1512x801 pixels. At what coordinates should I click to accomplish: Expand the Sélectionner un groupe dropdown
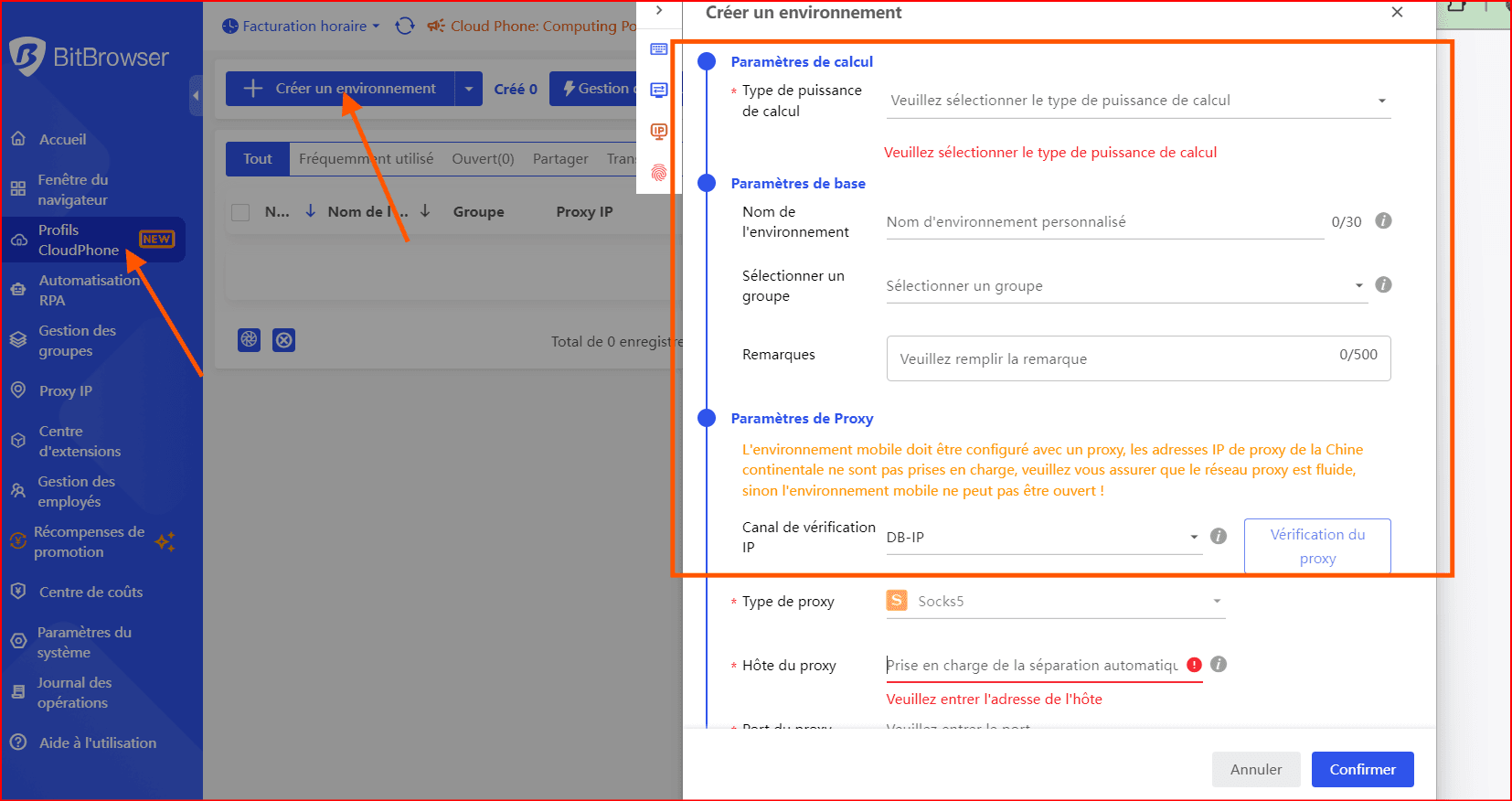(1124, 286)
